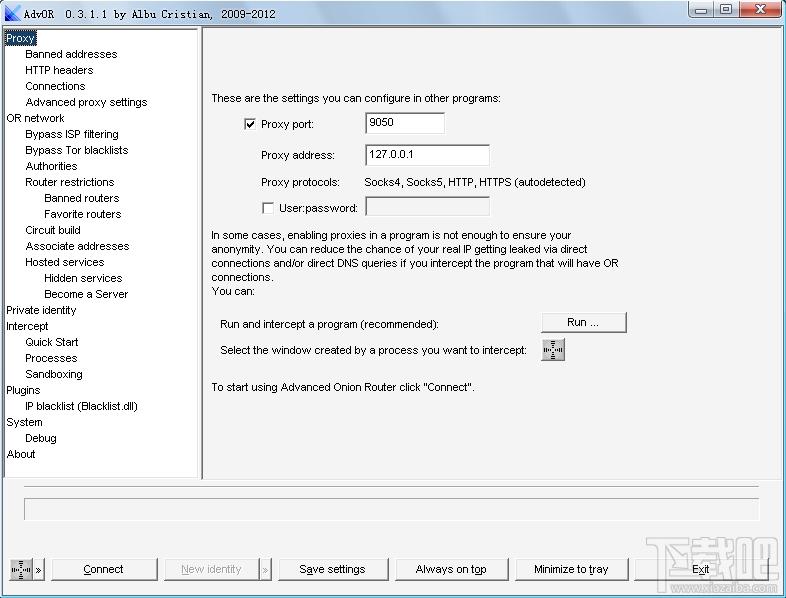Select Hosted services item

65,263
